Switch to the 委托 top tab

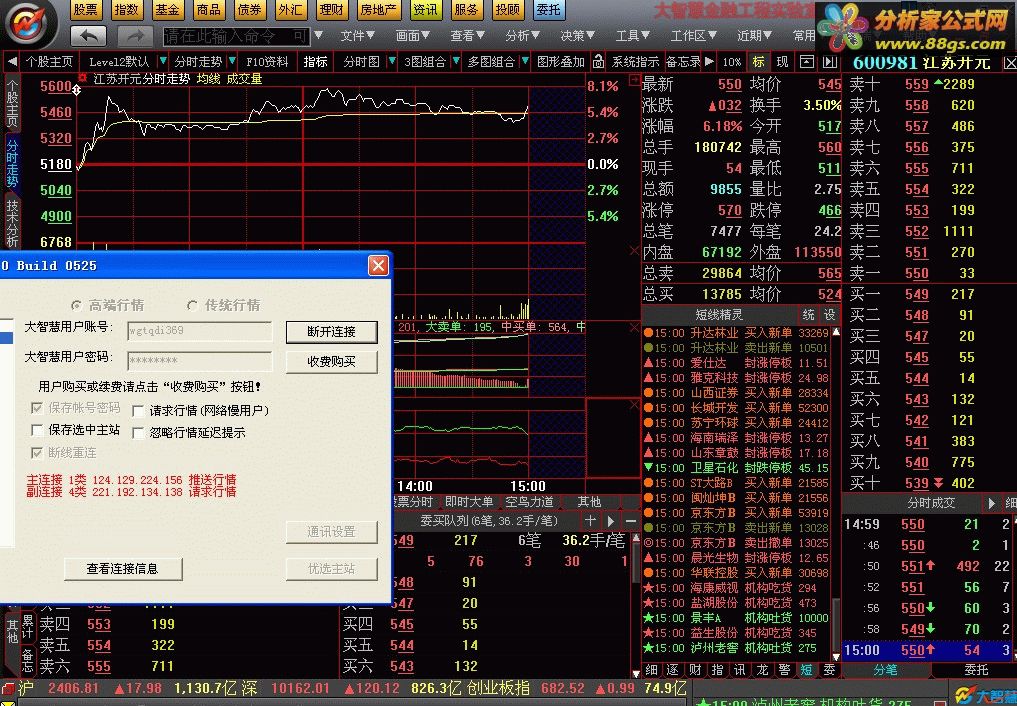[549, 10]
